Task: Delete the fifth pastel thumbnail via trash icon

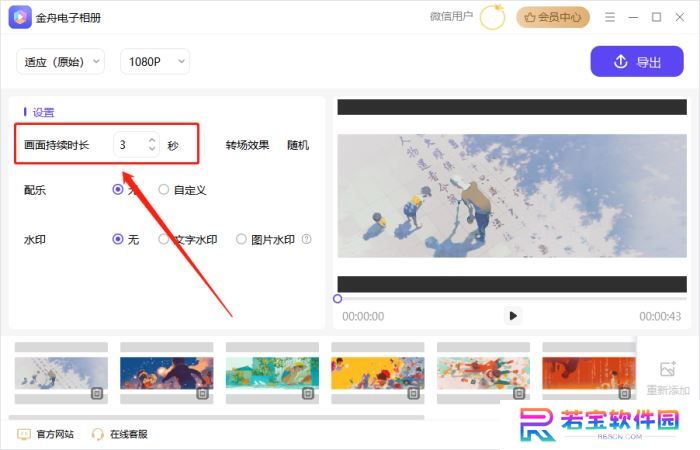Action: (519, 393)
